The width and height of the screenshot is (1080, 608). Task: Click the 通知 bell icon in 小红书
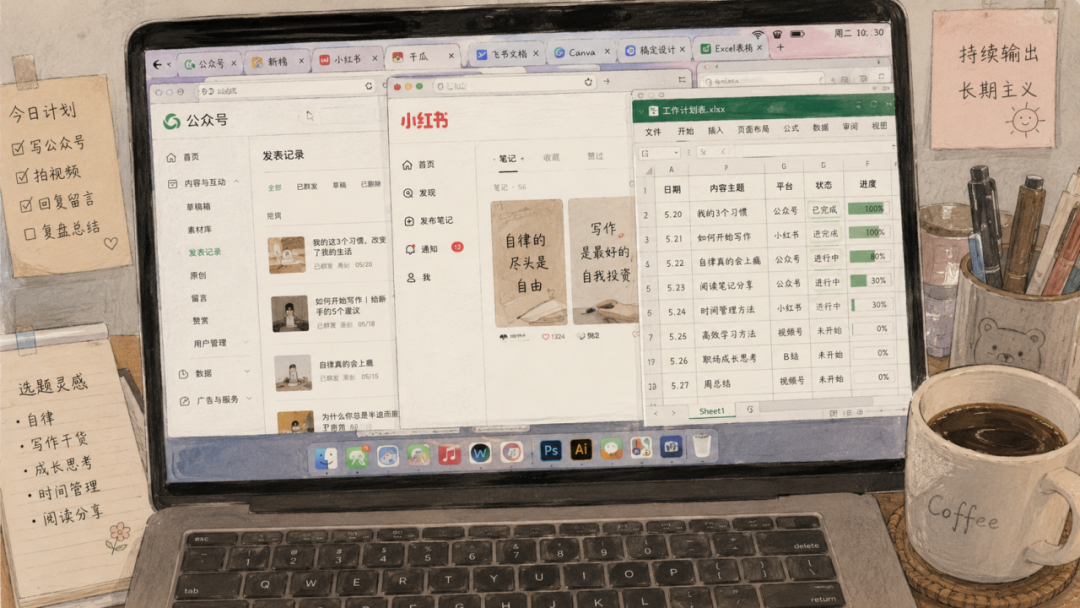(411, 249)
